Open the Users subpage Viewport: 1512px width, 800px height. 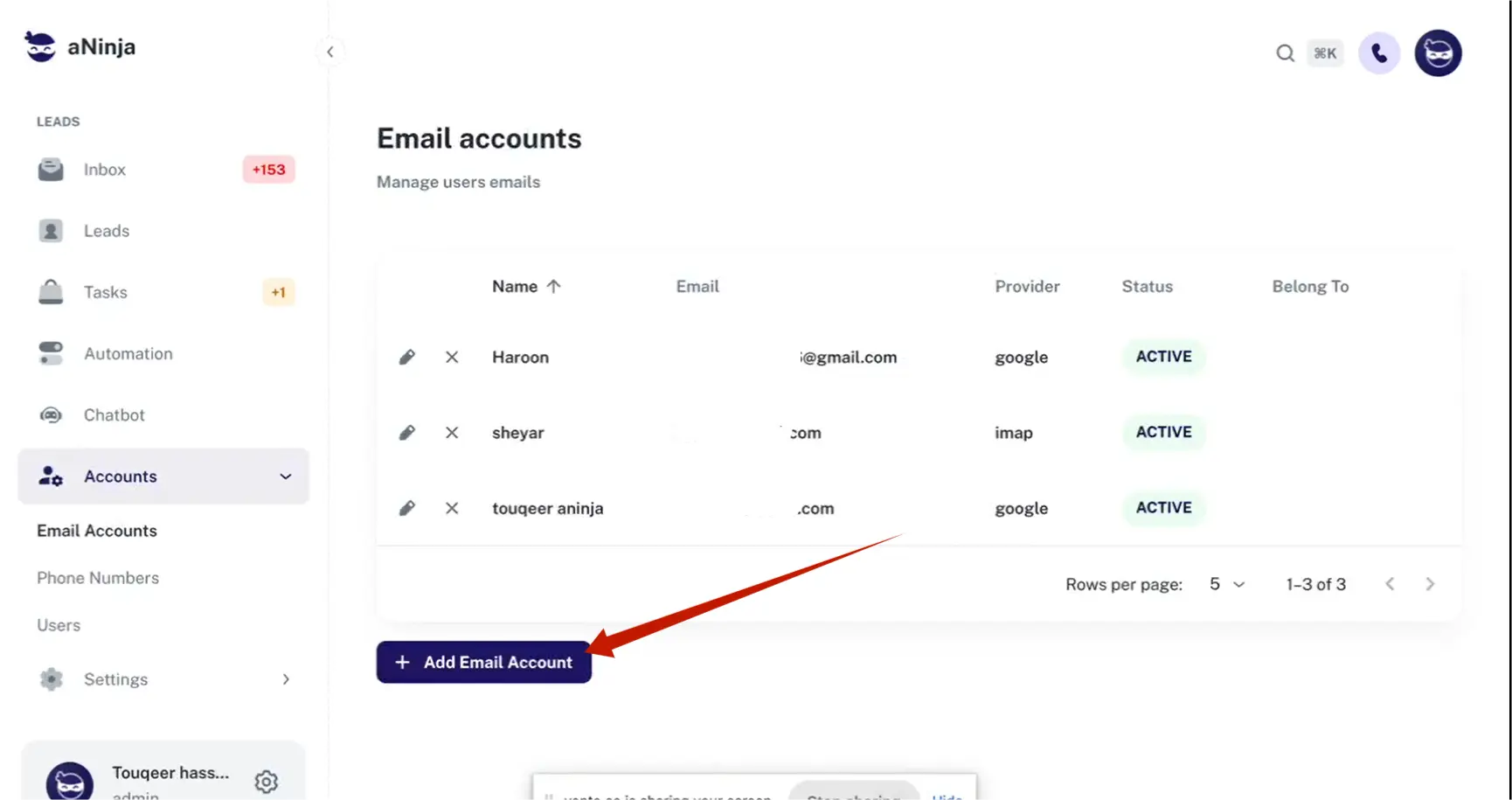pos(59,625)
